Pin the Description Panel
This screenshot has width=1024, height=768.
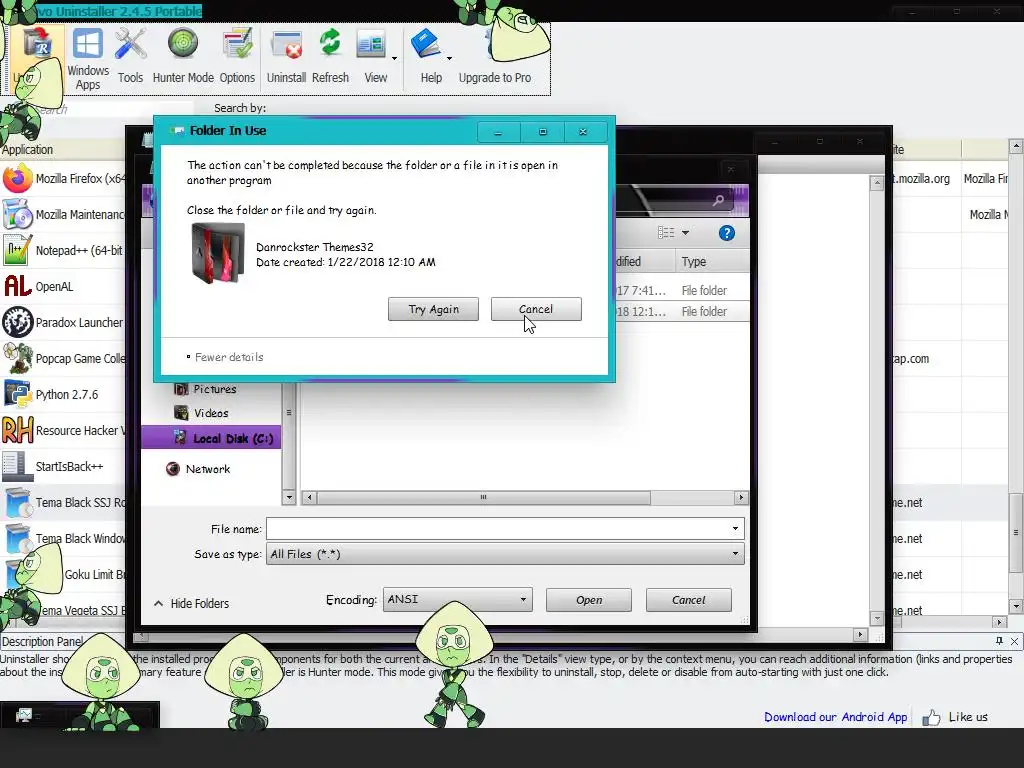(999, 641)
